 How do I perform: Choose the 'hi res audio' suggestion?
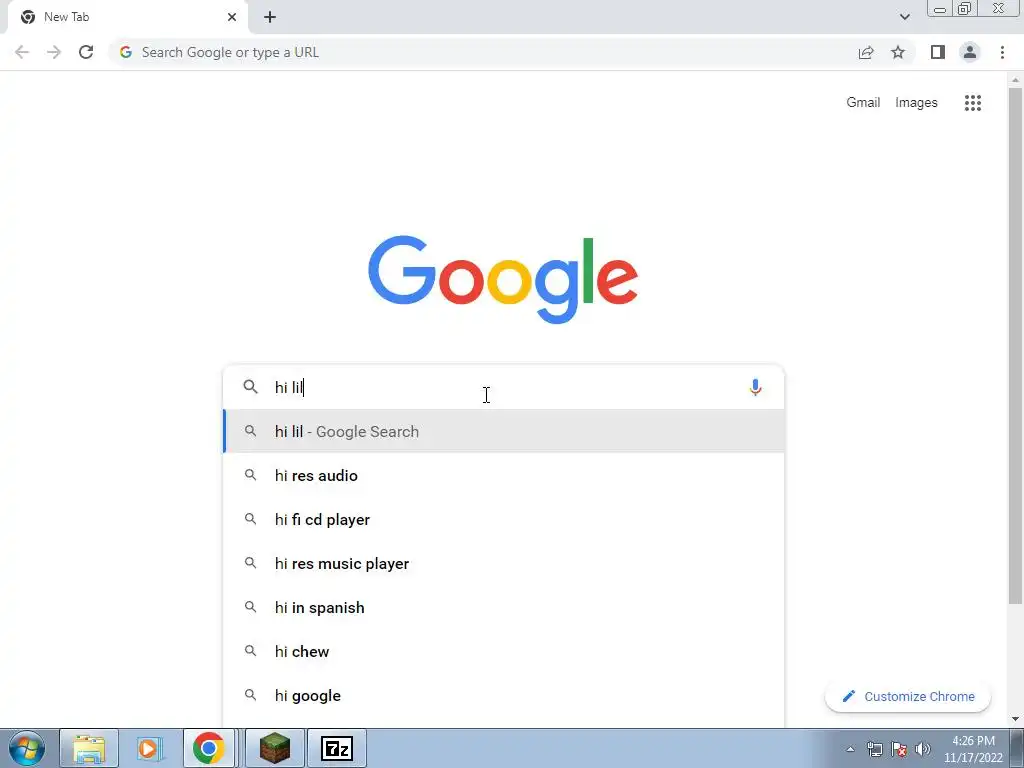coord(504,475)
